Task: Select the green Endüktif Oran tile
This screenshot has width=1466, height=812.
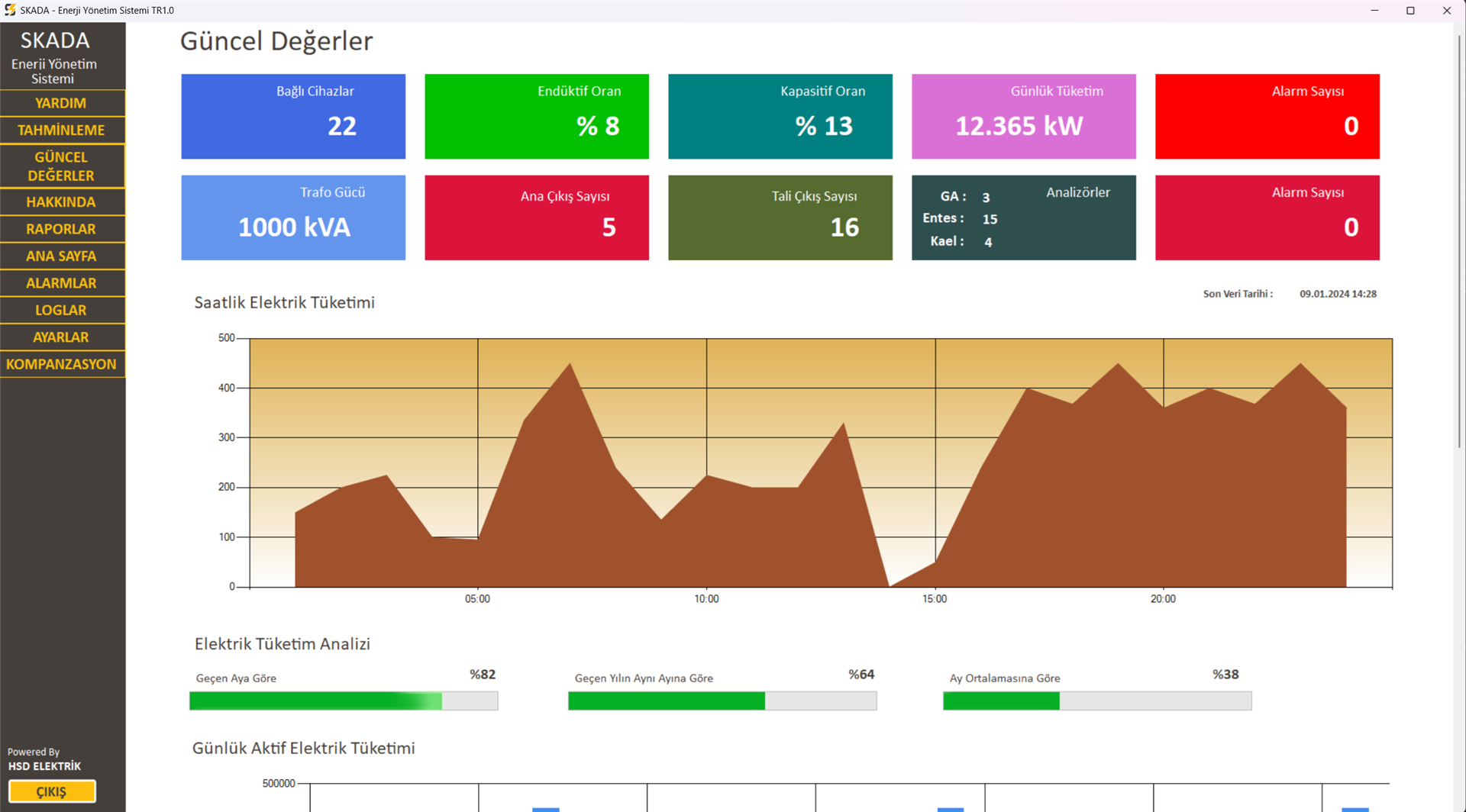Action: [x=536, y=117]
